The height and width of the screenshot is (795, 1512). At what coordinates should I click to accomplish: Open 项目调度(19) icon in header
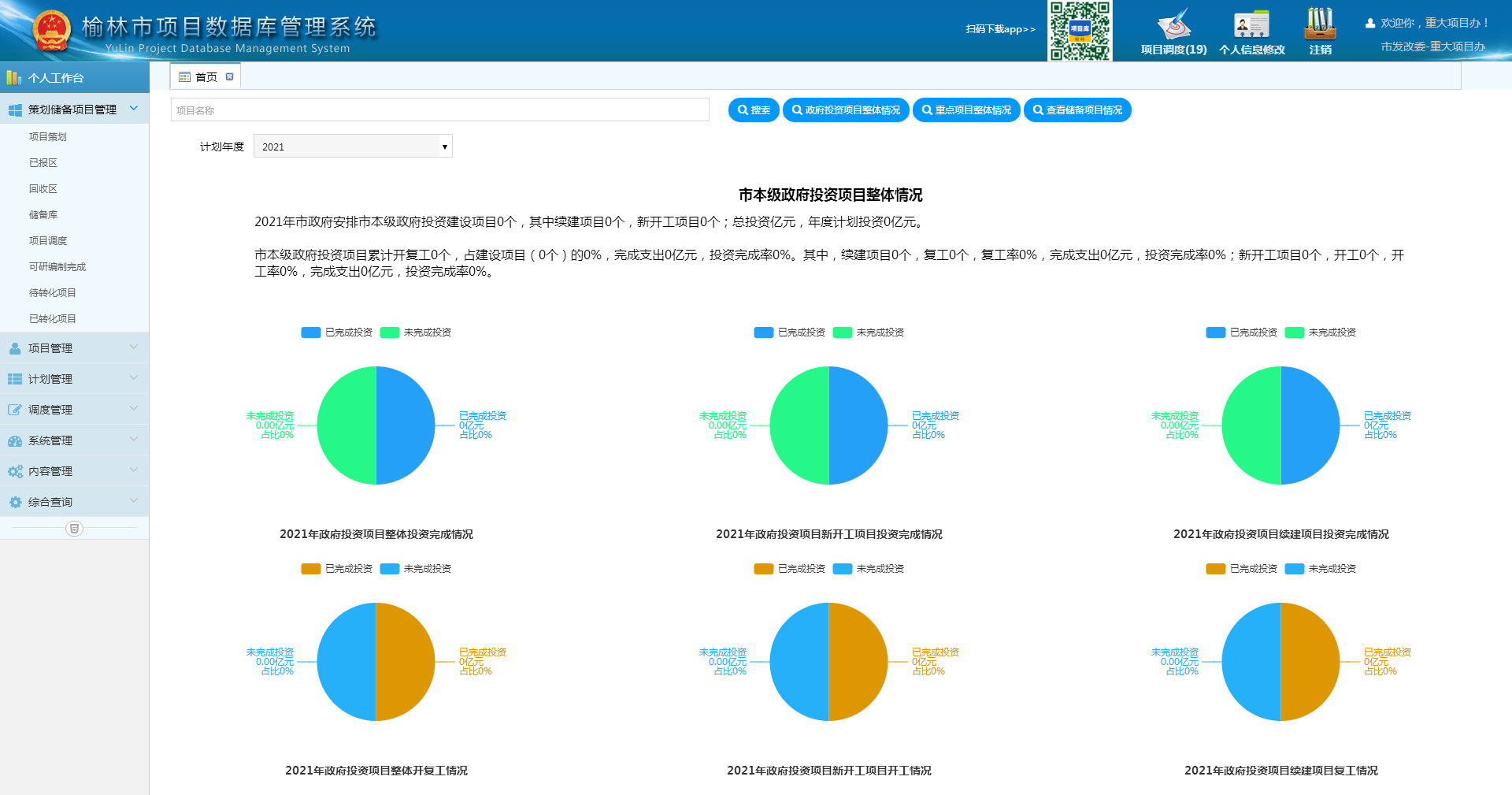click(x=1173, y=25)
